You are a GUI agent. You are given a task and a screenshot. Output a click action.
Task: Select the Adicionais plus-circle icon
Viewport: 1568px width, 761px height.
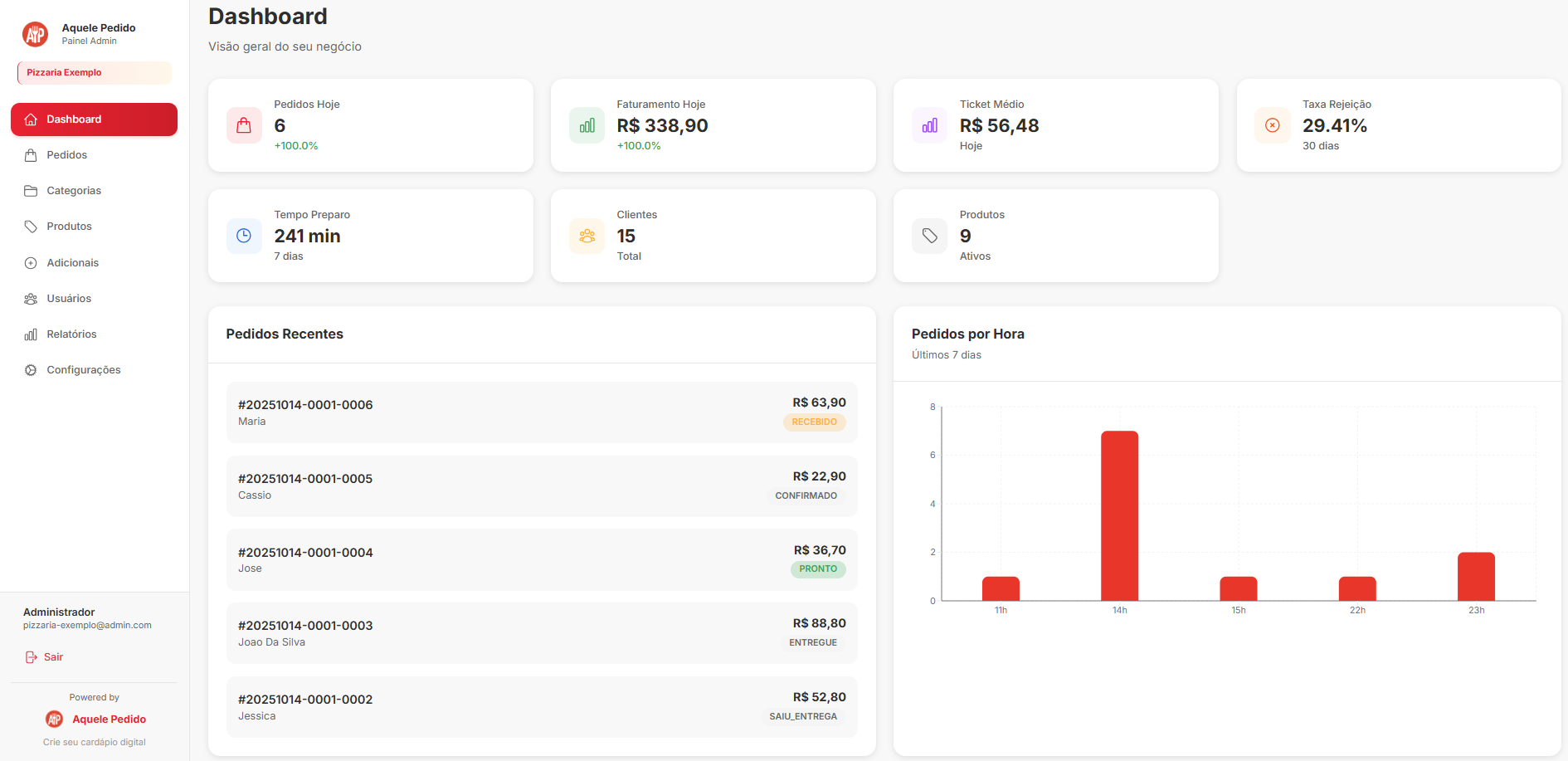click(x=31, y=262)
